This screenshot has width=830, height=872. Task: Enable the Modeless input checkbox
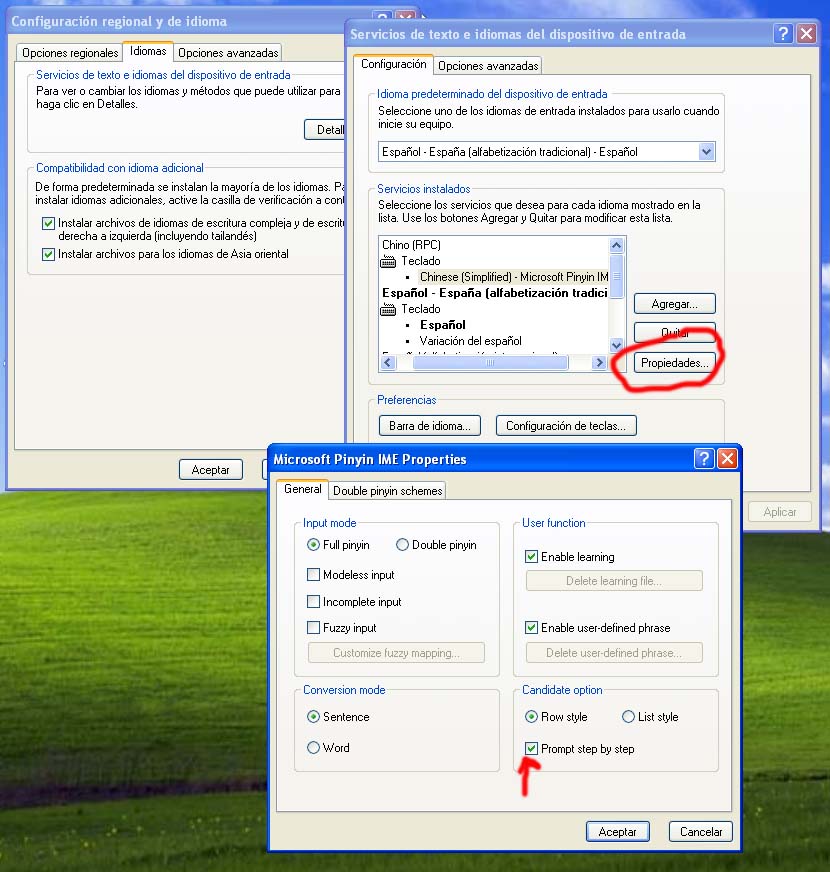(314, 574)
